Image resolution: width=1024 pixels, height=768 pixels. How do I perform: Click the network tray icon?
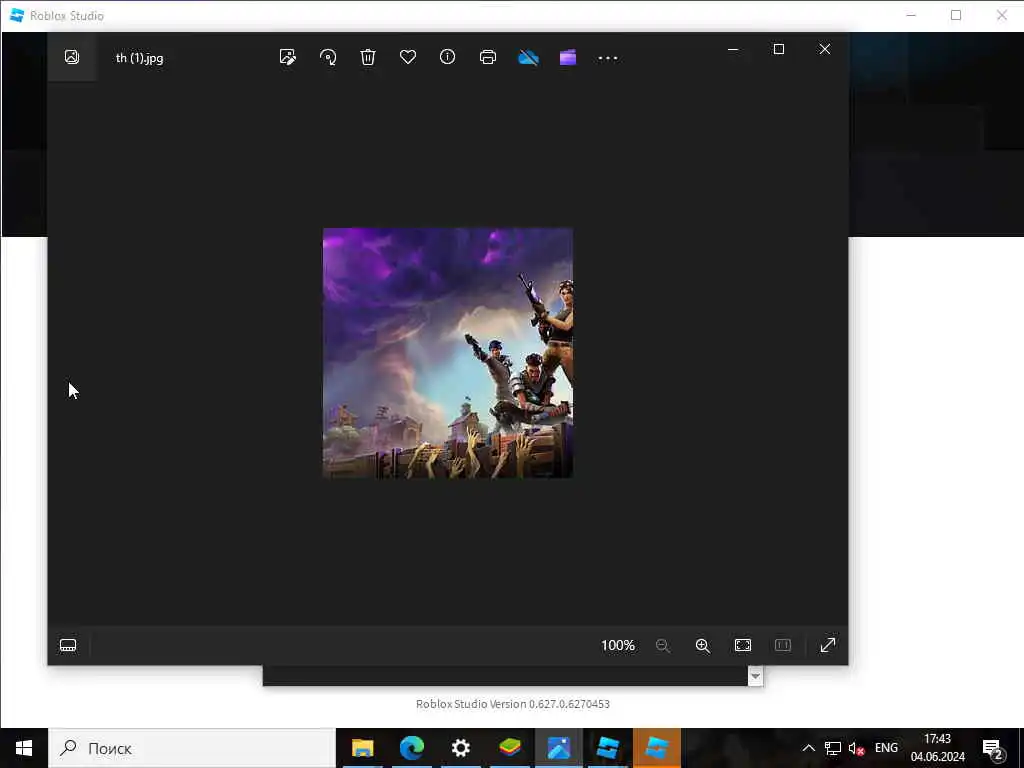[833, 748]
